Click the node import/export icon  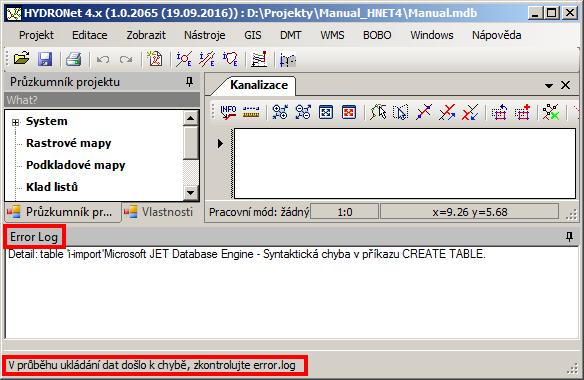(x=184, y=59)
